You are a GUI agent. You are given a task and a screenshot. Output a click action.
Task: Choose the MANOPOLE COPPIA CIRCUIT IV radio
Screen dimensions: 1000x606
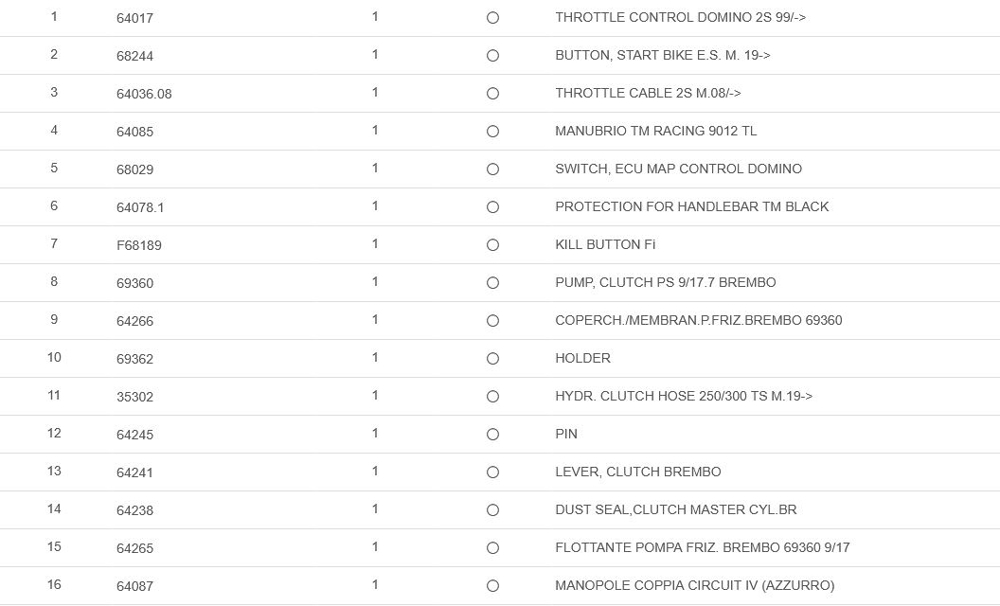(492, 586)
